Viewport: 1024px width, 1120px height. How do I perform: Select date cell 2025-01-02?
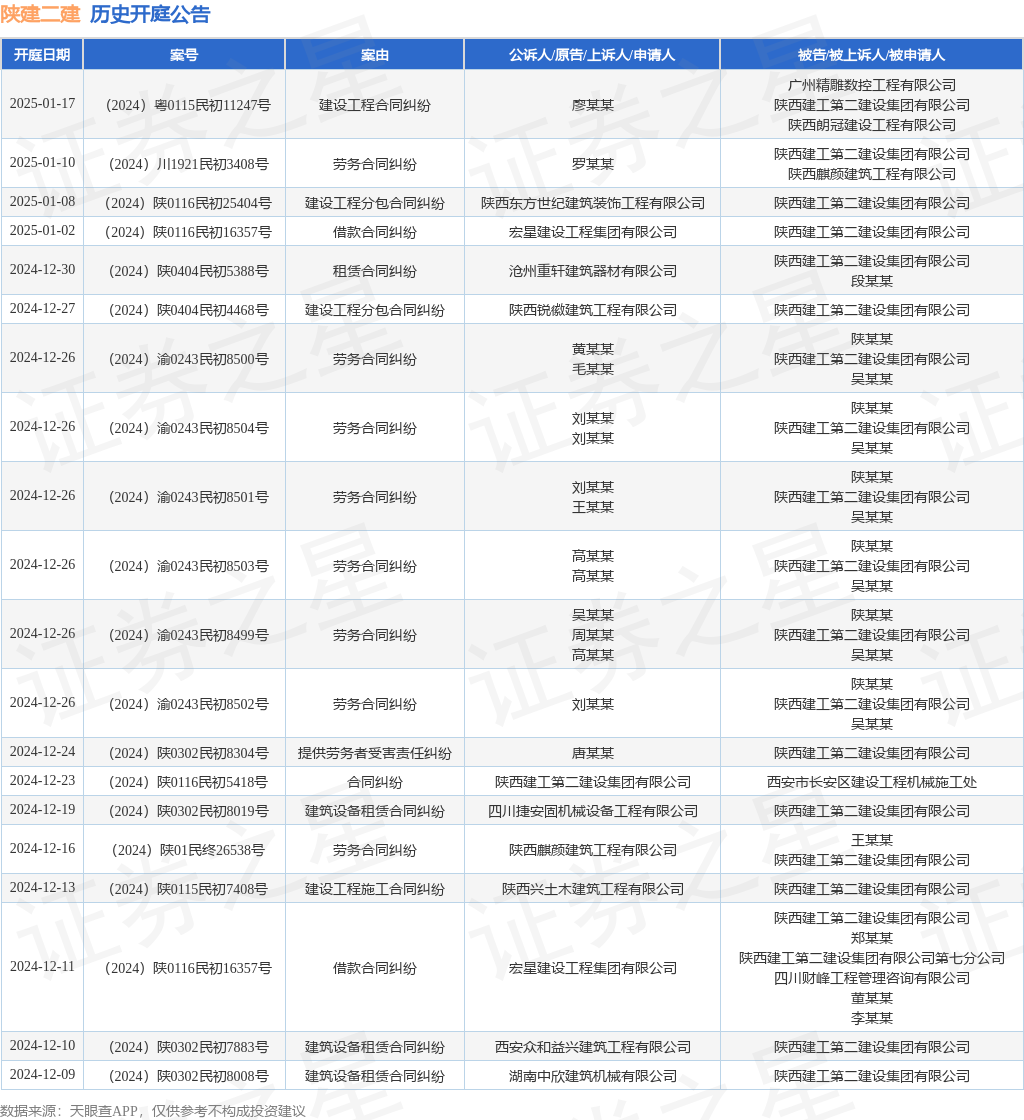pyautogui.click(x=42, y=231)
